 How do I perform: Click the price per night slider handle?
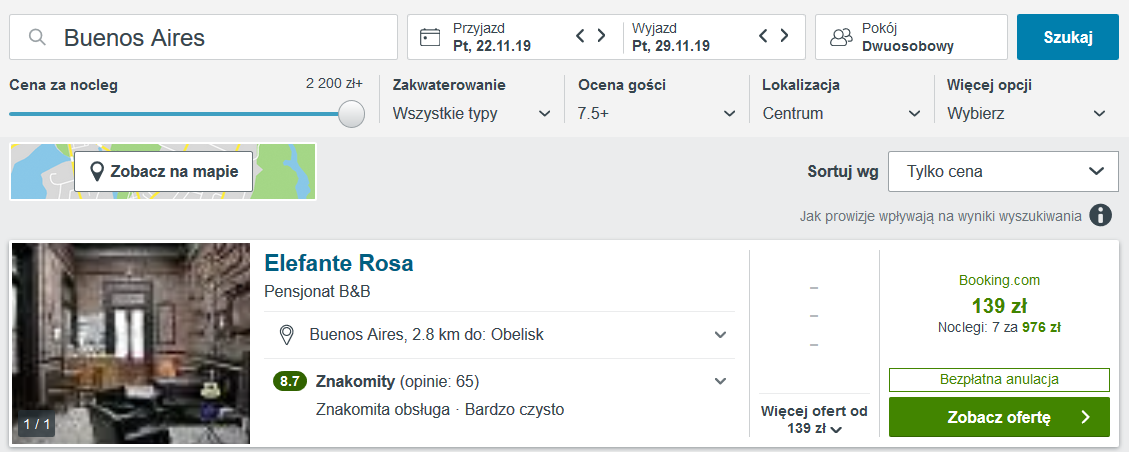351,114
